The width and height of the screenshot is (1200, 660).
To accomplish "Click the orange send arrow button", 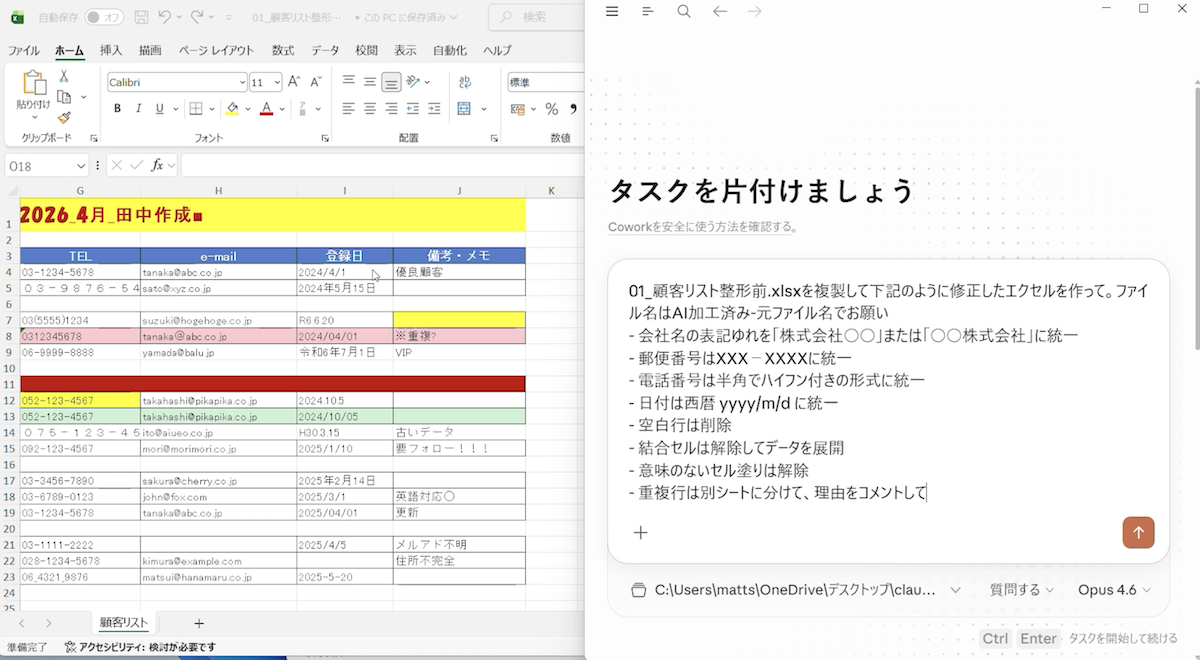I will (x=1138, y=532).
